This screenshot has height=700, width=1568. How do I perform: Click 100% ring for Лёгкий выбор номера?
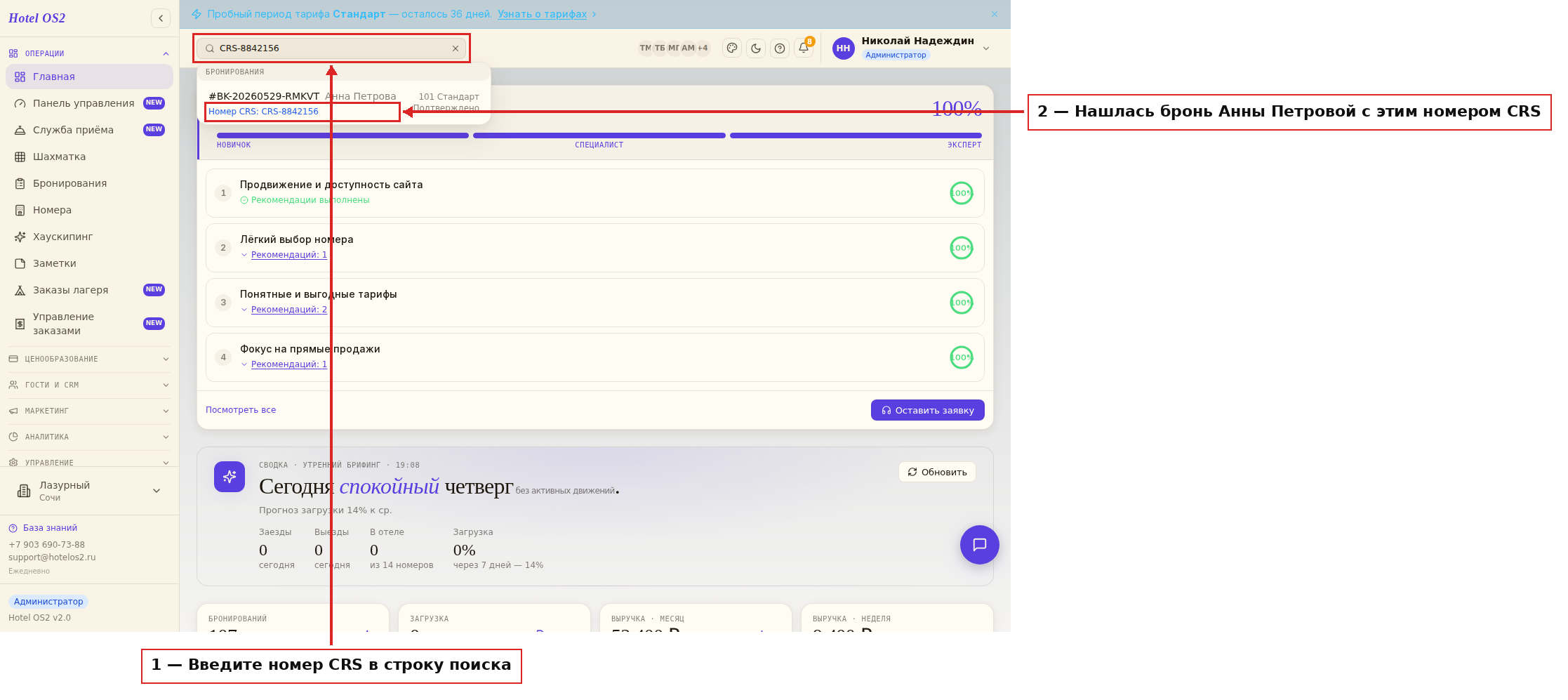(962, 248)
